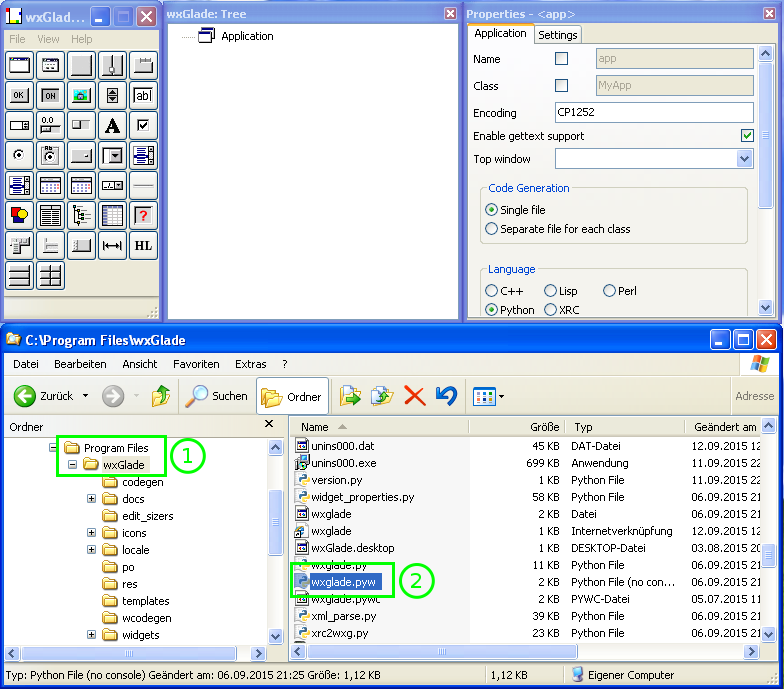Viewport: 784px width, 689px height.
Task: Select the Box sizer tool
Action: click(x=20, y=276)
